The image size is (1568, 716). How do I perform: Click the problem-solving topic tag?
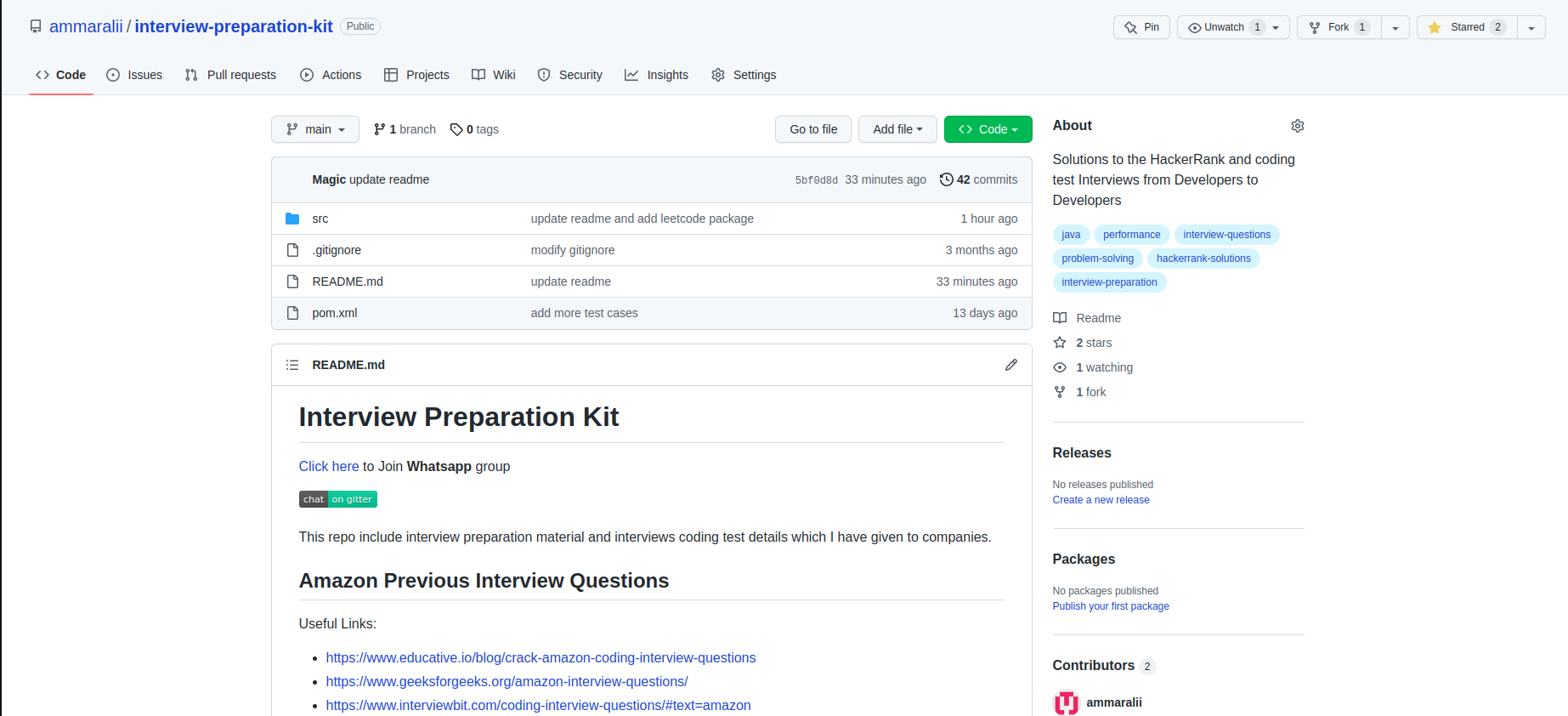click(1097, 259)
